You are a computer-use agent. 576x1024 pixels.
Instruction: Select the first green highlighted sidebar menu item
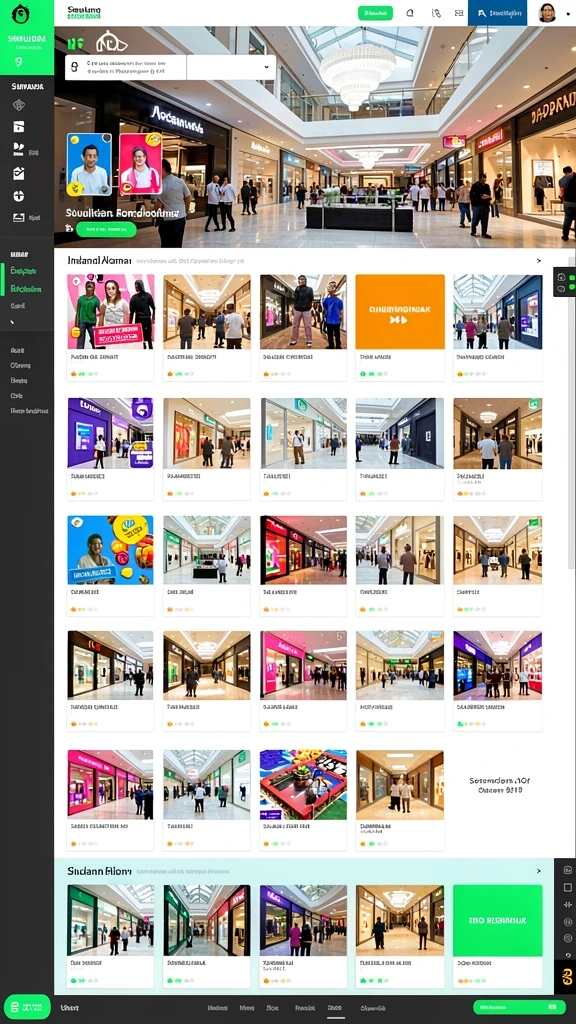[23, 271]
